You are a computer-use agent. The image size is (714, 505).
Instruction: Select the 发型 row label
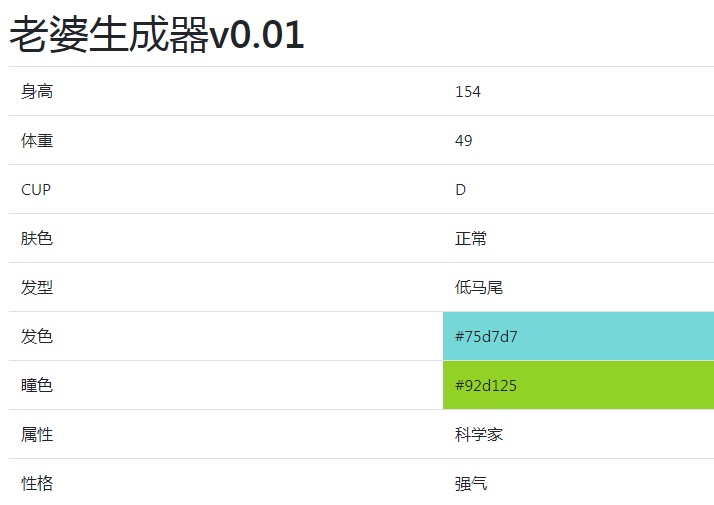[37, 287]
